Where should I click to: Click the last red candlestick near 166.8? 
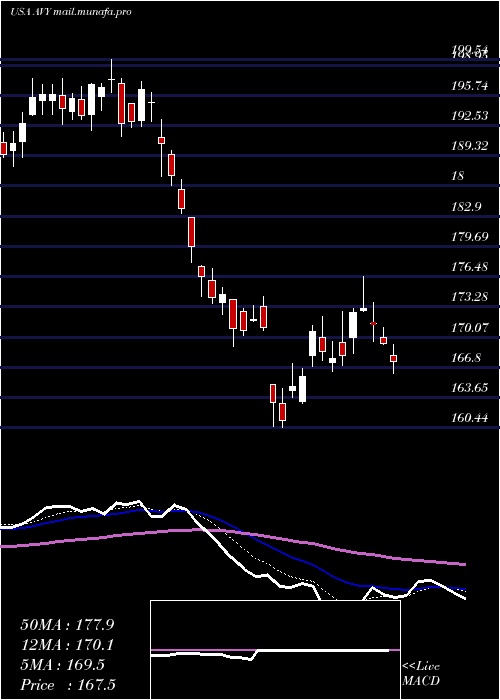[393, 358]
